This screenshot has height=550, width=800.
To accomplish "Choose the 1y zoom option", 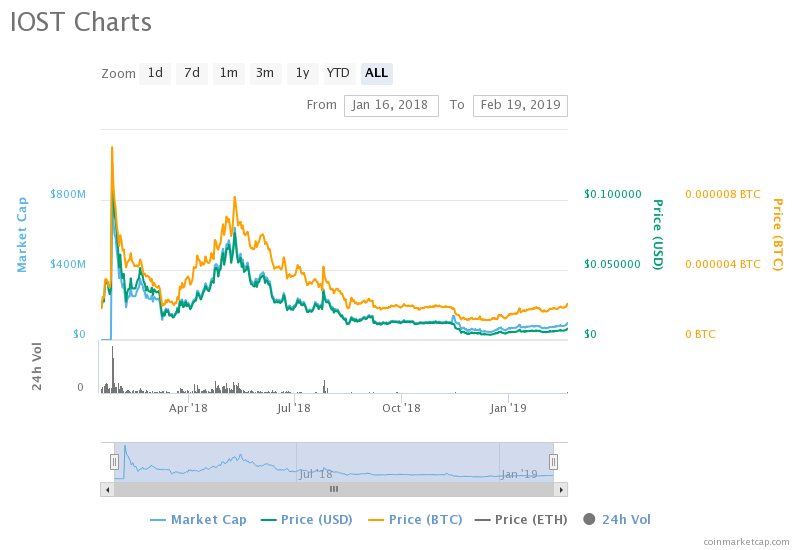I will (303, 73).
